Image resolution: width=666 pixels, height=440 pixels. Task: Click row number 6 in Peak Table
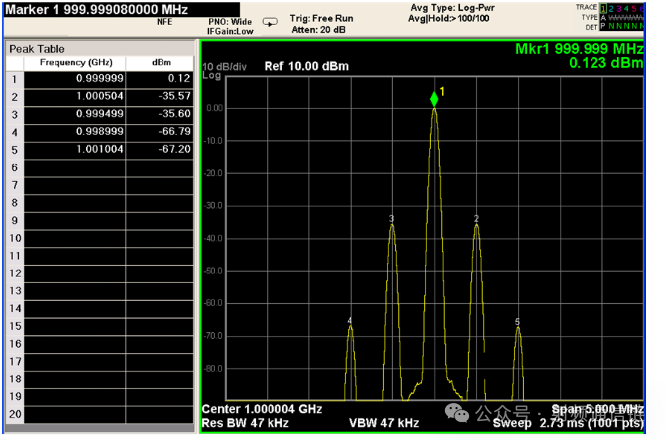[15, 168]
